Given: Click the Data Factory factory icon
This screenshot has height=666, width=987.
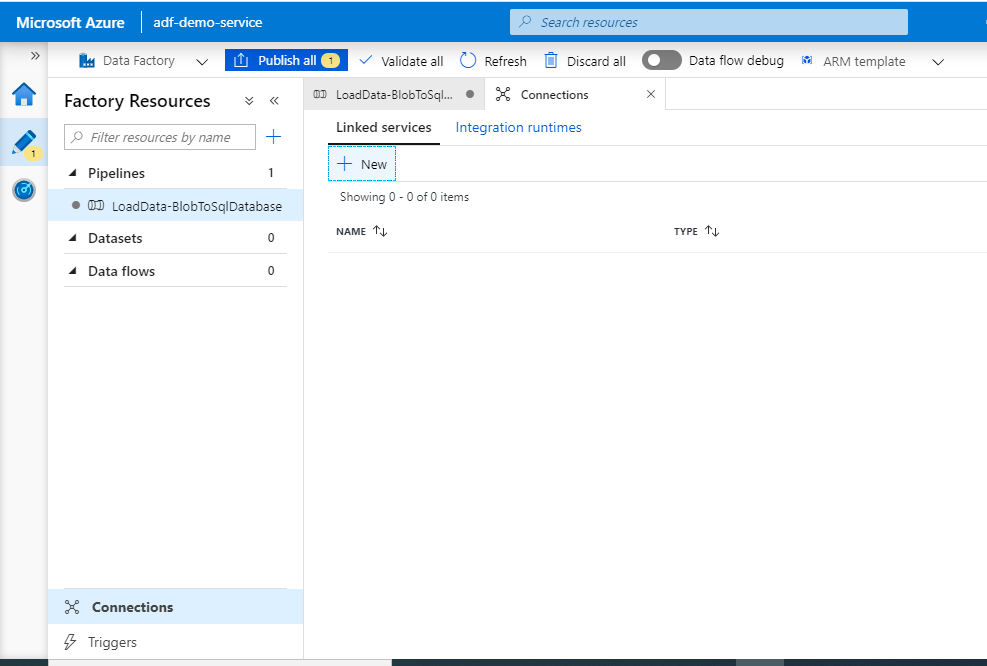Looking at the screenshot, I should (87, 60).
